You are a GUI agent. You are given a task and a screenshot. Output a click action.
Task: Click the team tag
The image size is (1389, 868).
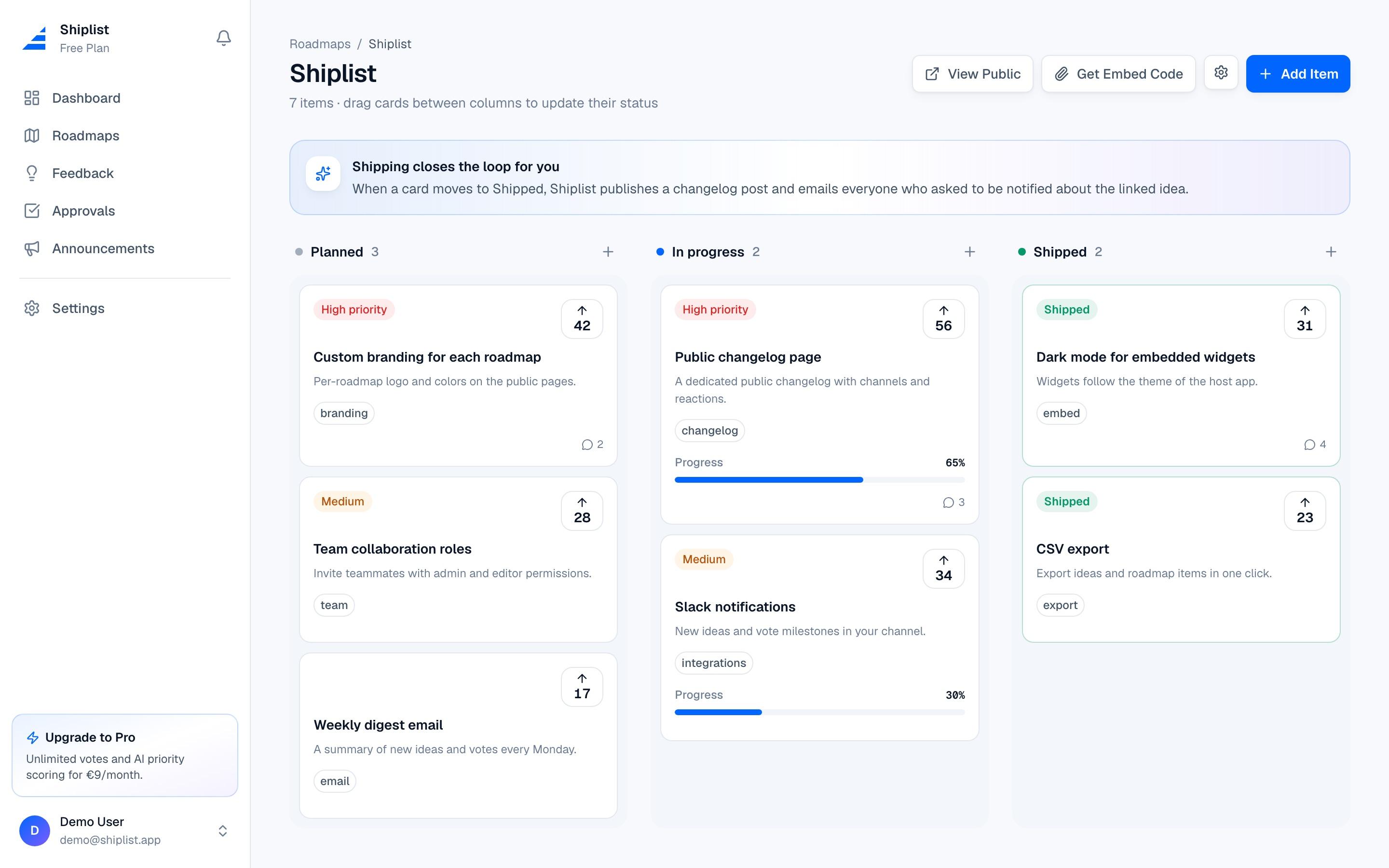click(x=334, y=605)
